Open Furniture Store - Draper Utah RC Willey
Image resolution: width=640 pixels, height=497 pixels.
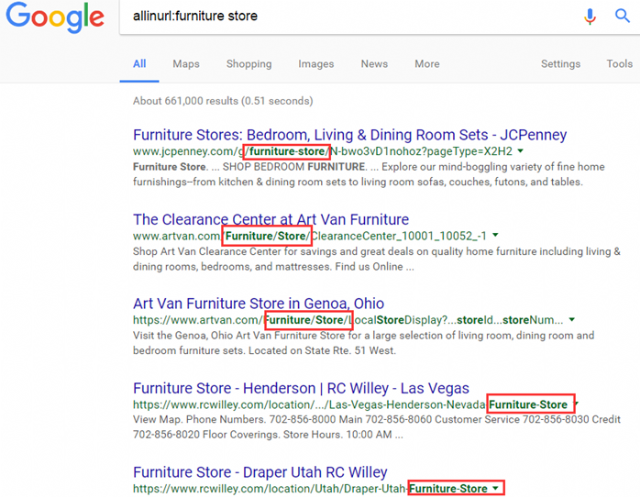pyautogui.click(x=260, y=473)
